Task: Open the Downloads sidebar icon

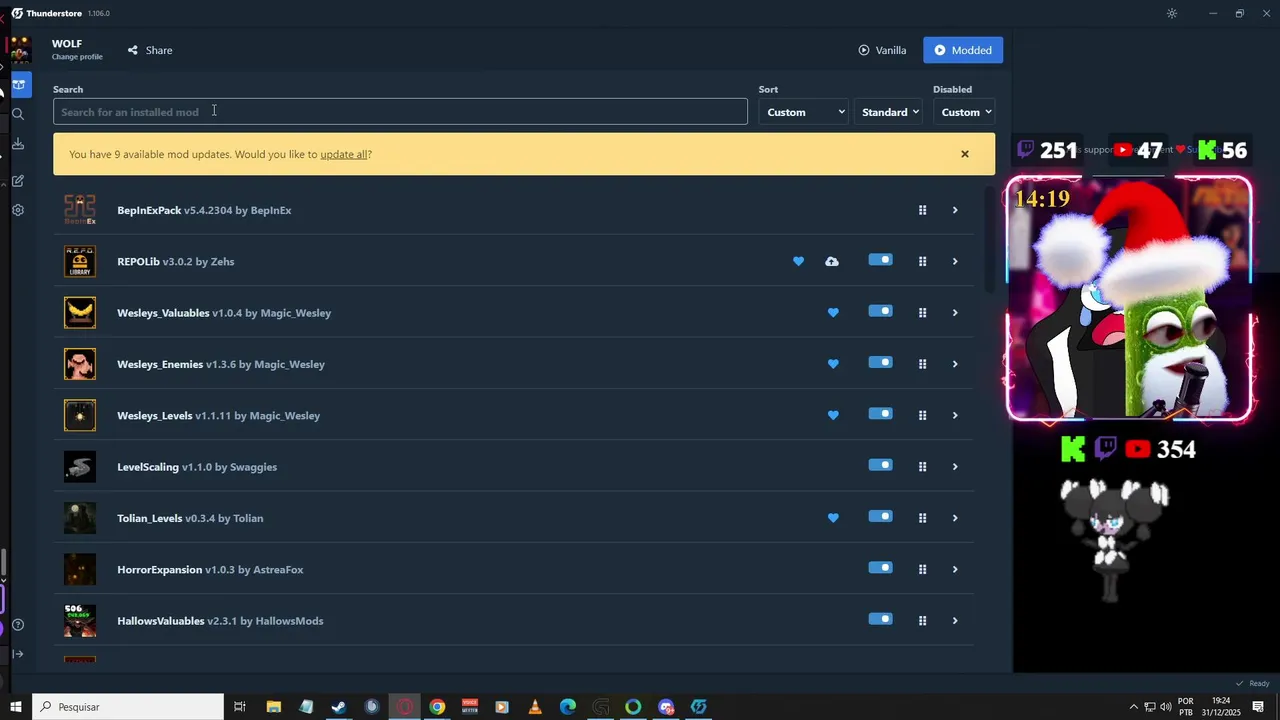Action: point(18,144)
